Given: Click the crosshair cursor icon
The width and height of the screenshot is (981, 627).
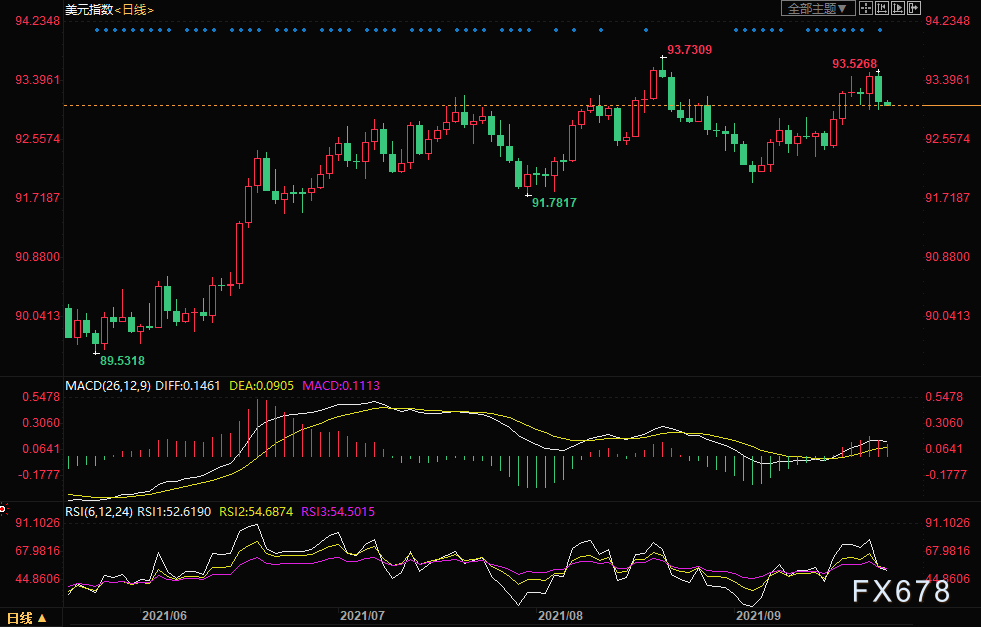Looking at the screenshot, I should click(866, 8).
